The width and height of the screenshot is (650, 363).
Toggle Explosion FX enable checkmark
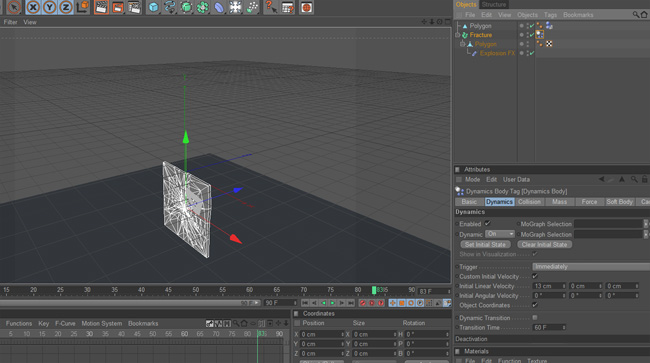(x=531, y=53)
